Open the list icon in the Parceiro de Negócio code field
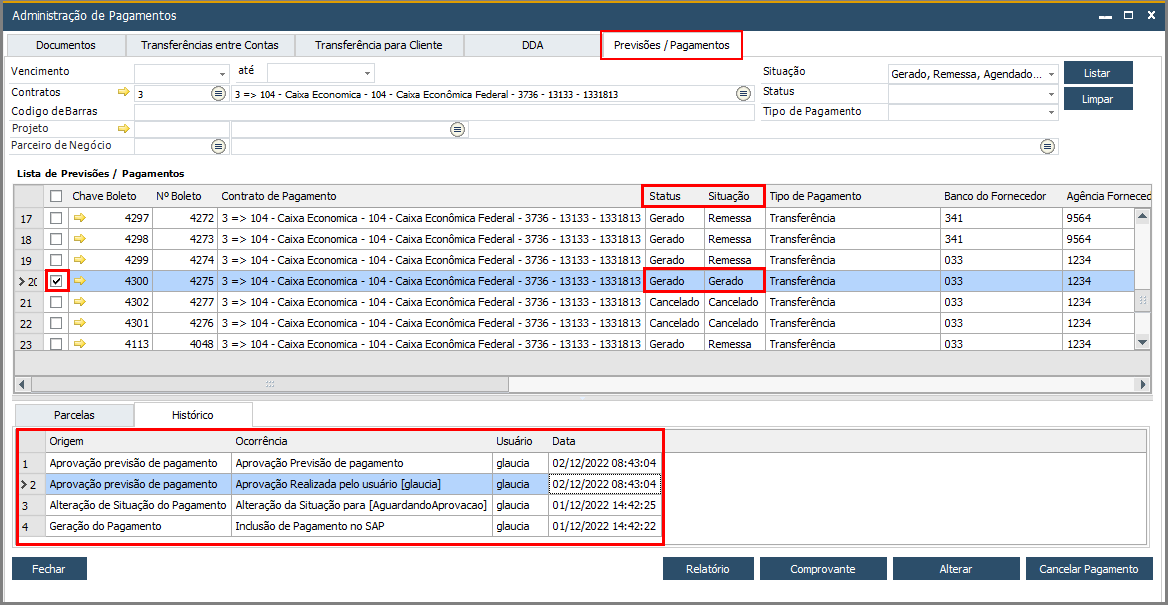The height and width of the screenshot is (605, 1168). coord(218,147)
